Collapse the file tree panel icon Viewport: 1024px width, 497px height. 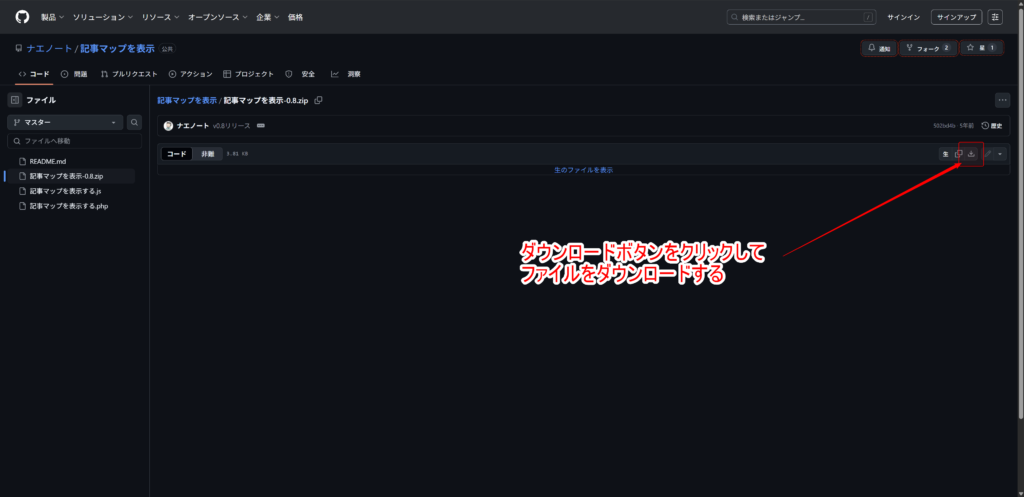15,100
